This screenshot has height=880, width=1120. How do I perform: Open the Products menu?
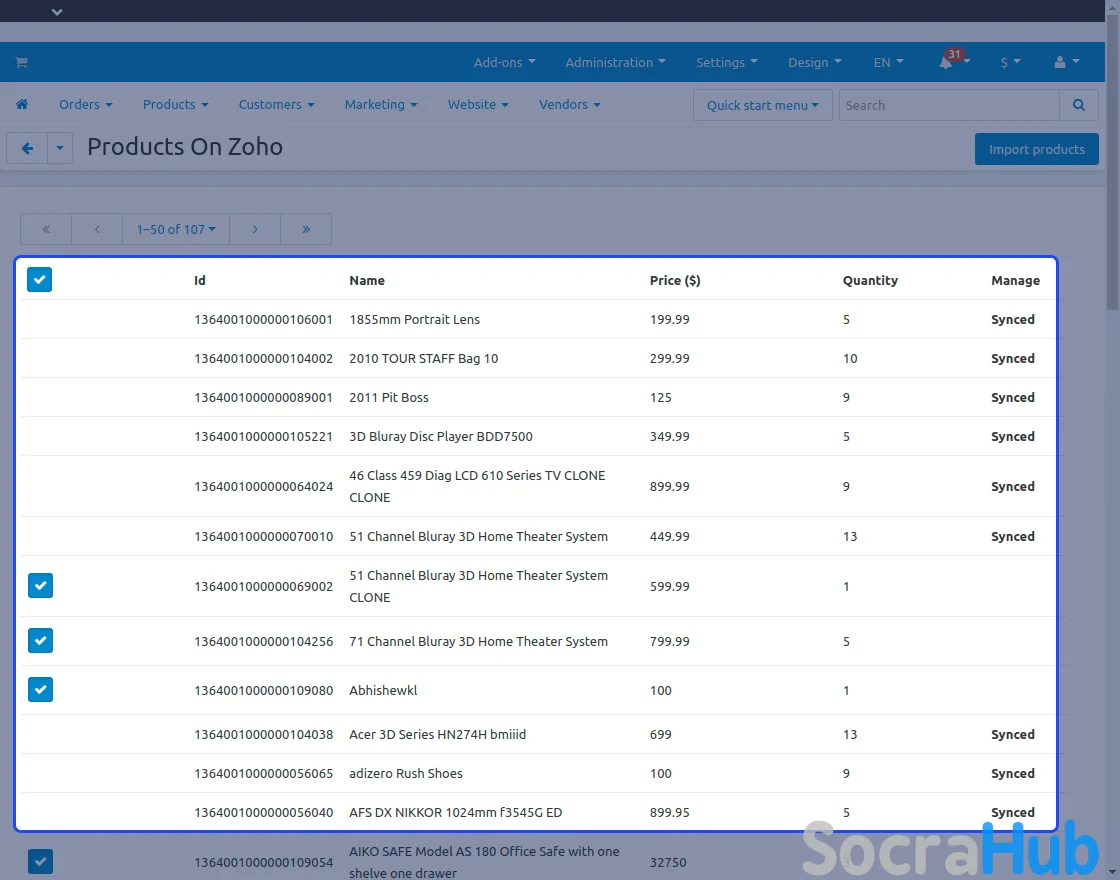(x=175, y=104)
